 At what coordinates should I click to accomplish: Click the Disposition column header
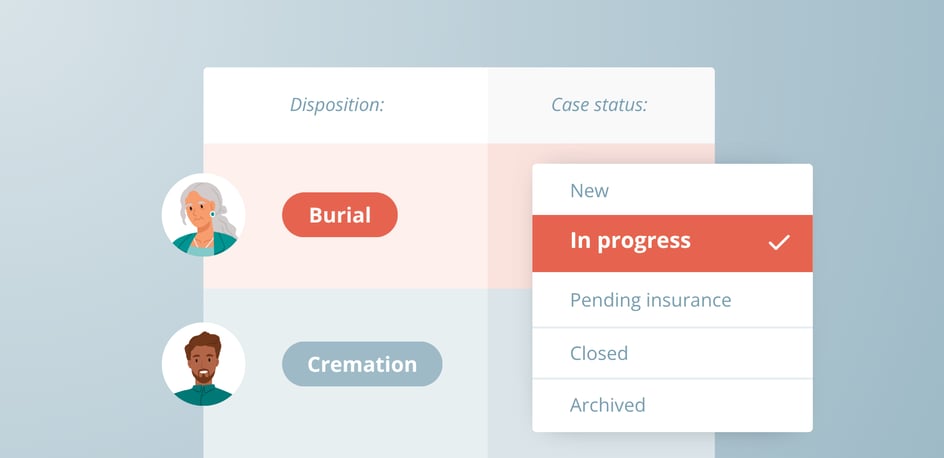pyautogui.click(x=337, y=105)
